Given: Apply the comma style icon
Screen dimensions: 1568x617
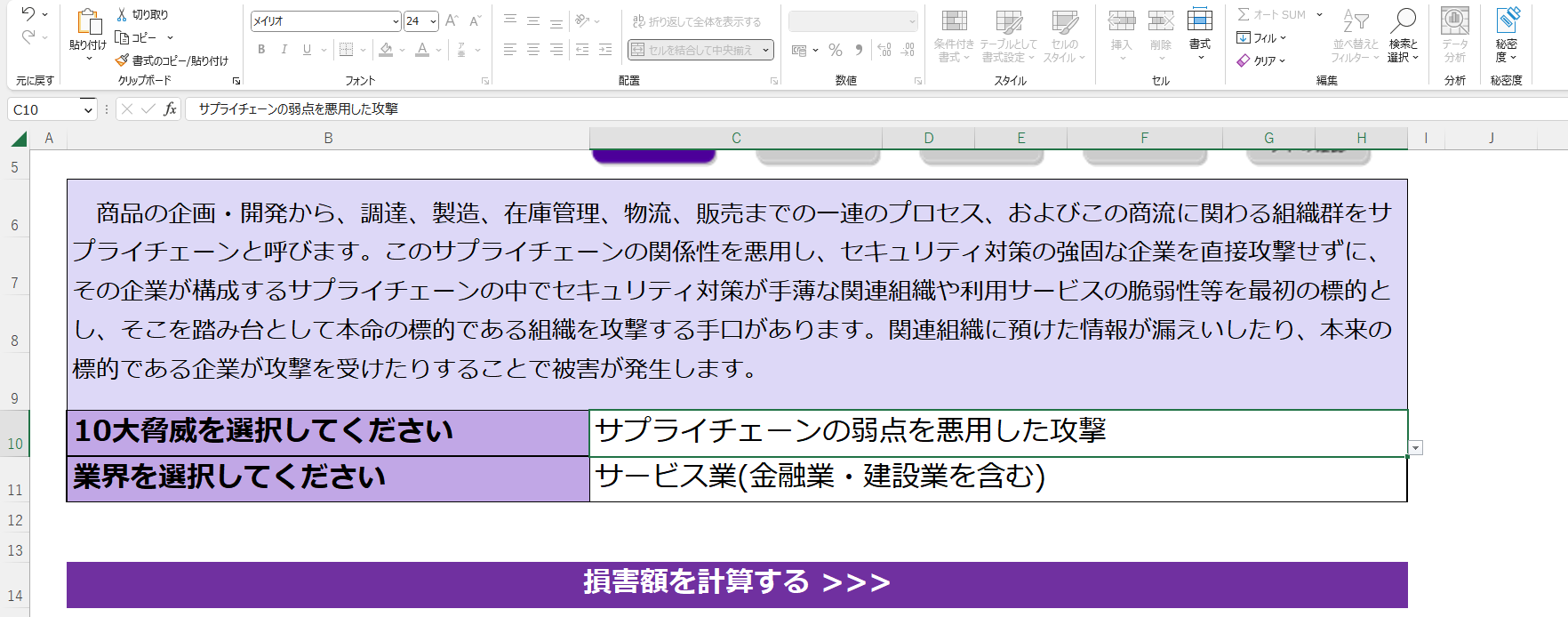Looking at the screenshot, I should (x=859, y=51).
